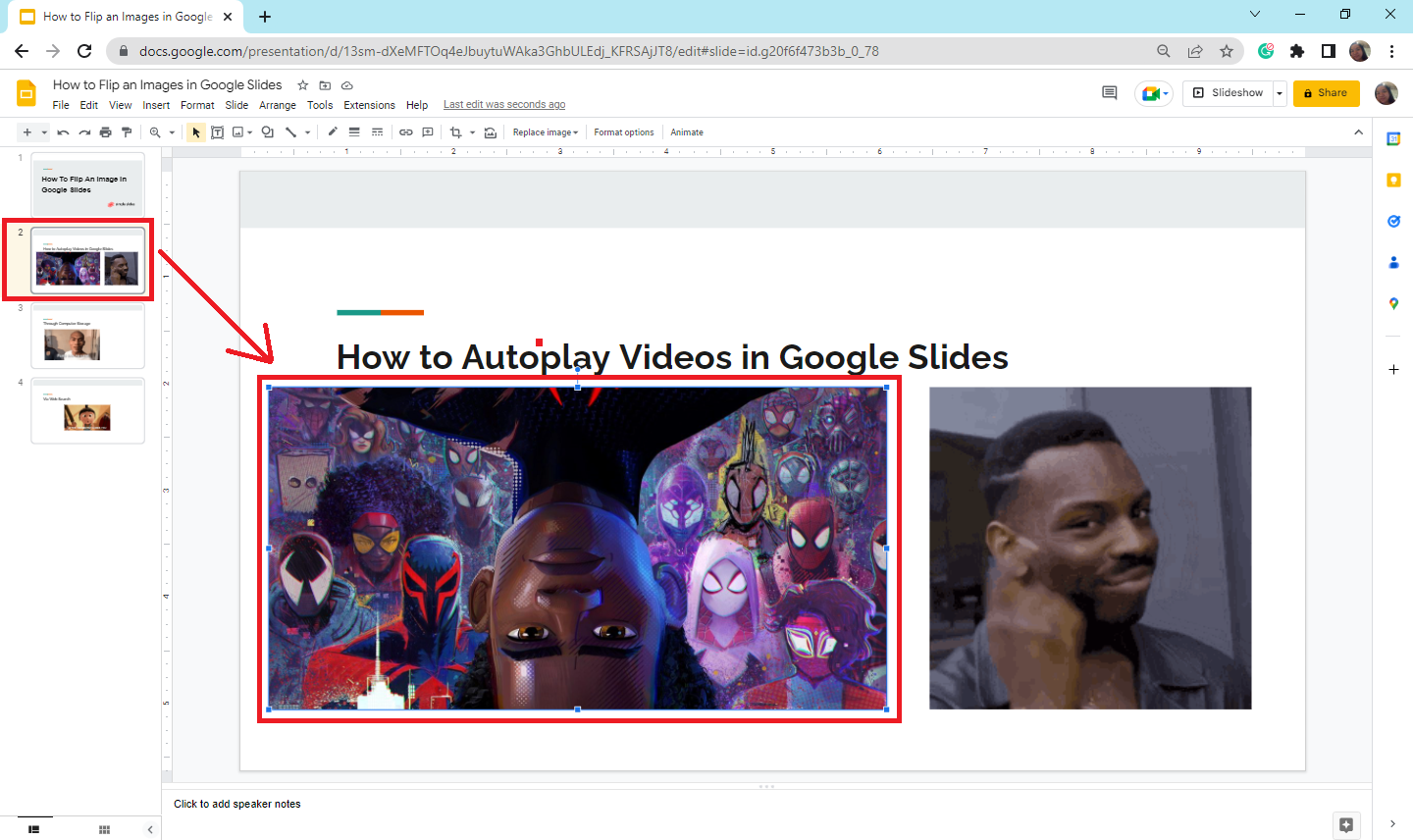
Task: Click the Share button
Action: click(x=1327, y=93)
